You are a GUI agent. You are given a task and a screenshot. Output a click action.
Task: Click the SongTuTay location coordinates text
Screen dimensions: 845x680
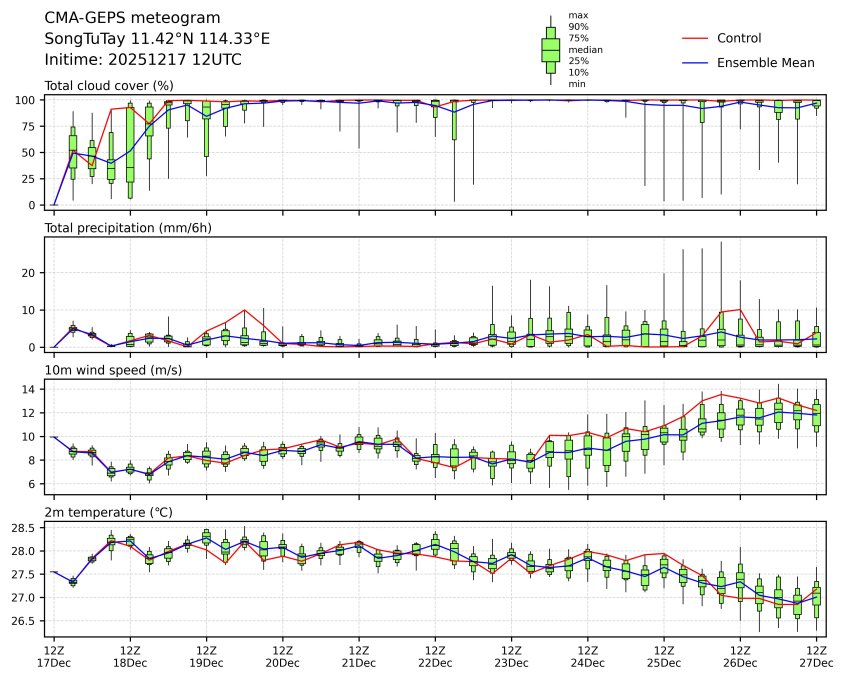(157, 39)
